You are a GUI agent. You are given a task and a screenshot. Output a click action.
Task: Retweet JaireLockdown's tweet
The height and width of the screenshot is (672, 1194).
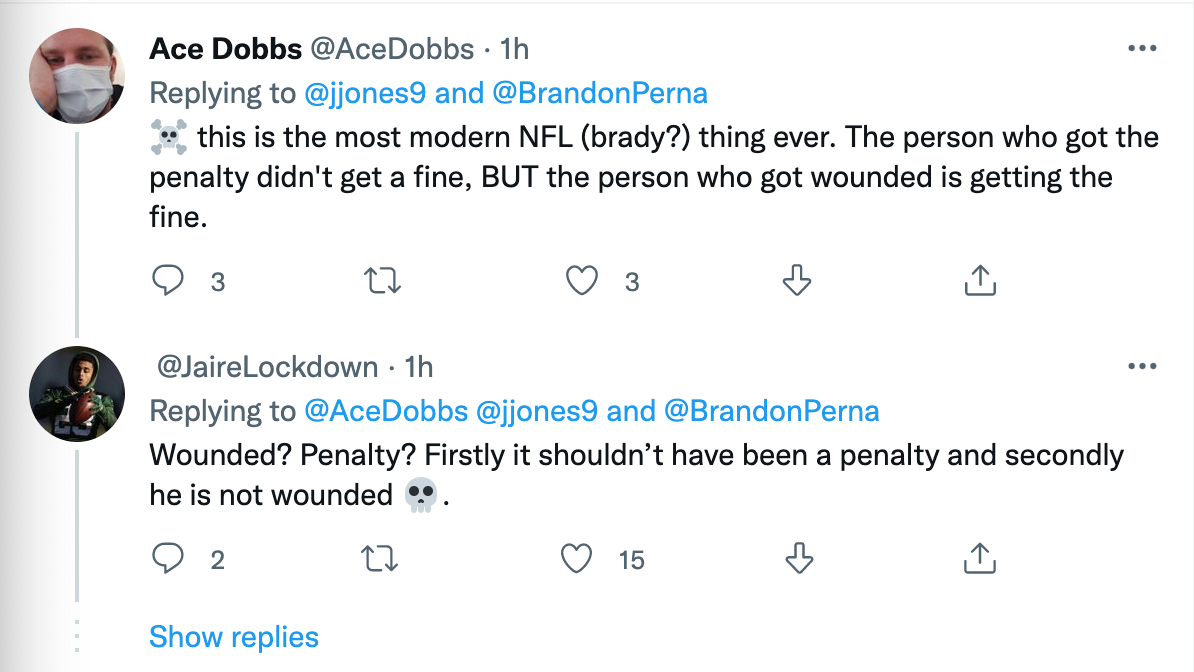tap(379, 558)
